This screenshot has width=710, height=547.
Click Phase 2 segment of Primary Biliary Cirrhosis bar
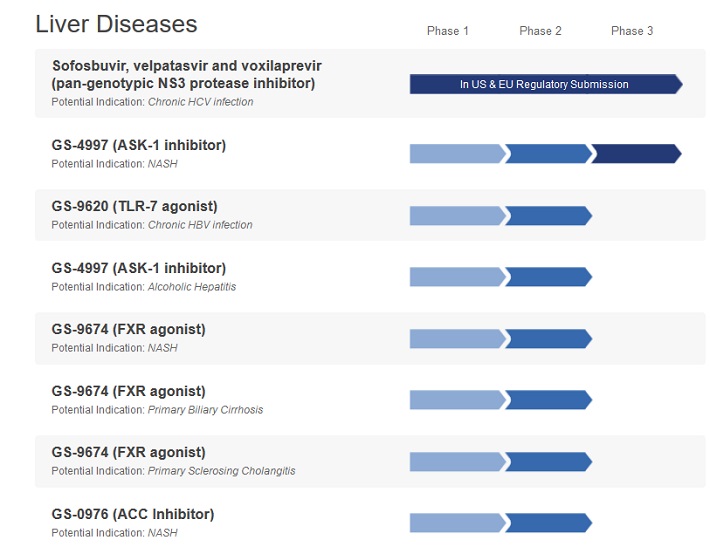tap(548, 400)
